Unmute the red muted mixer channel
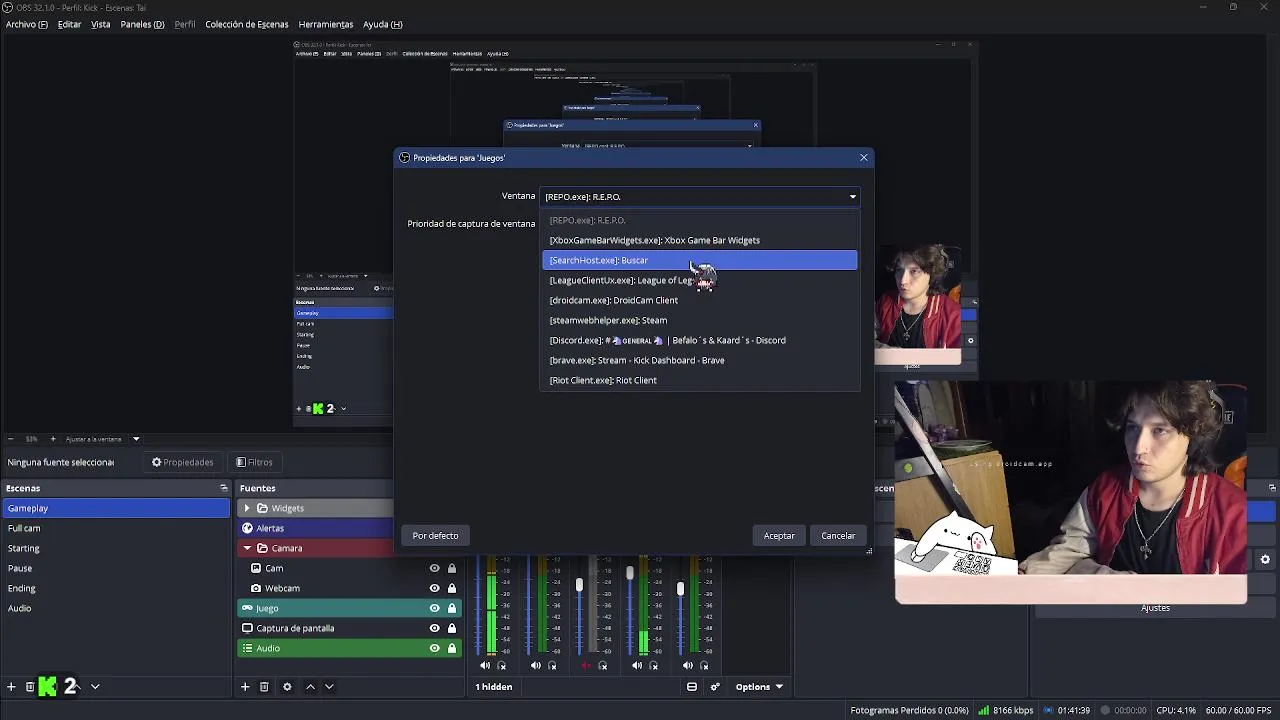1280x720 pixels. [x=587, y=666]
